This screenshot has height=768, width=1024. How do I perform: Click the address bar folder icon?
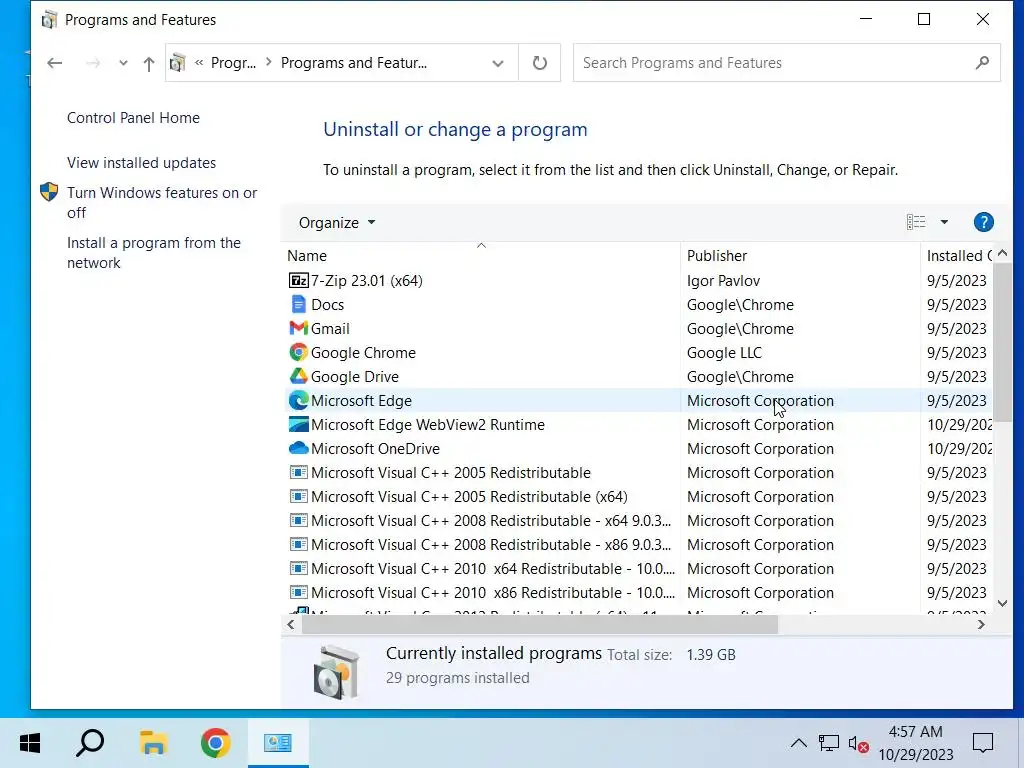point(178,63)
